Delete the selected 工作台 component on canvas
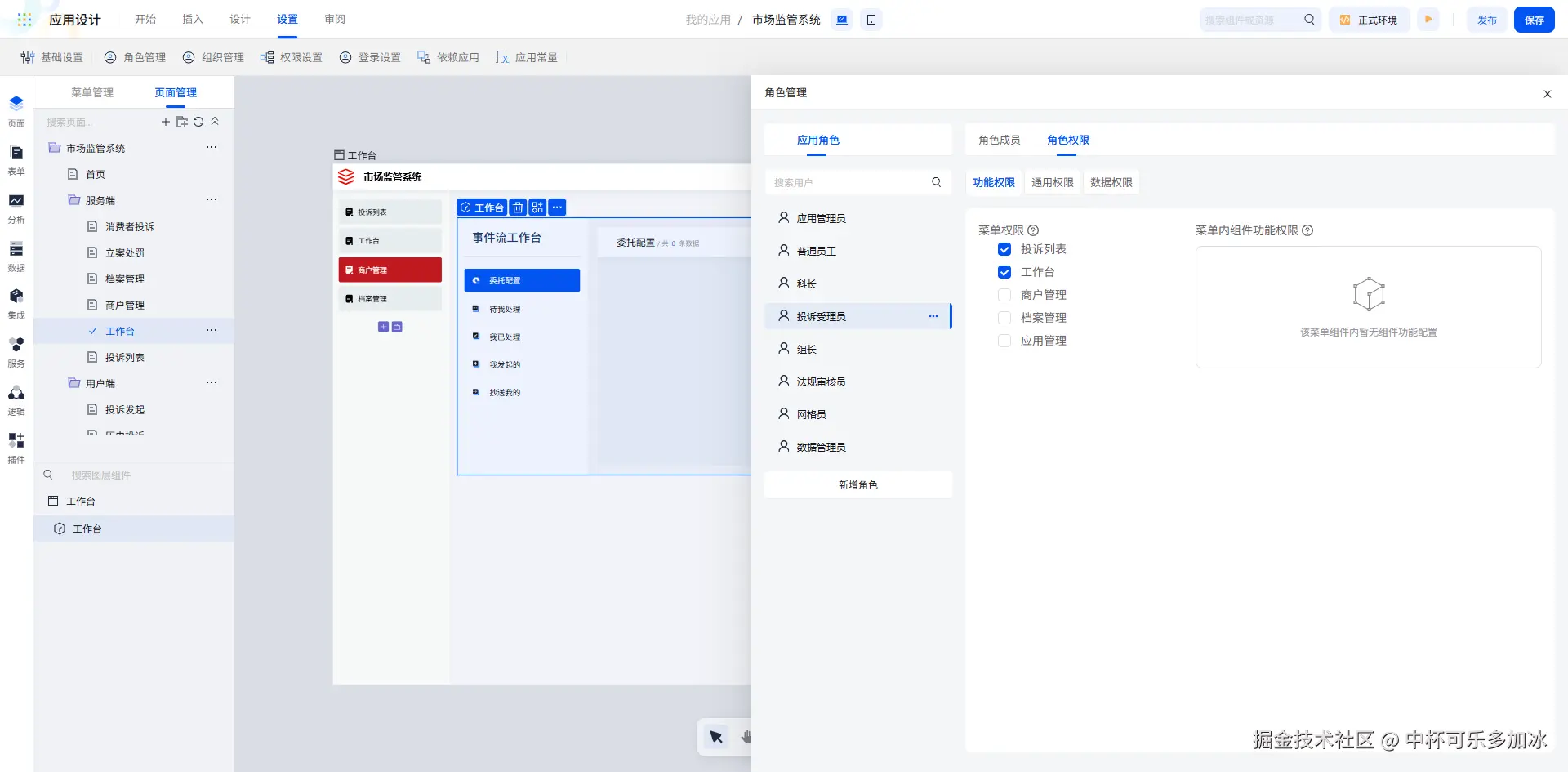1568x772 pixels. click(x=518, y=208)
